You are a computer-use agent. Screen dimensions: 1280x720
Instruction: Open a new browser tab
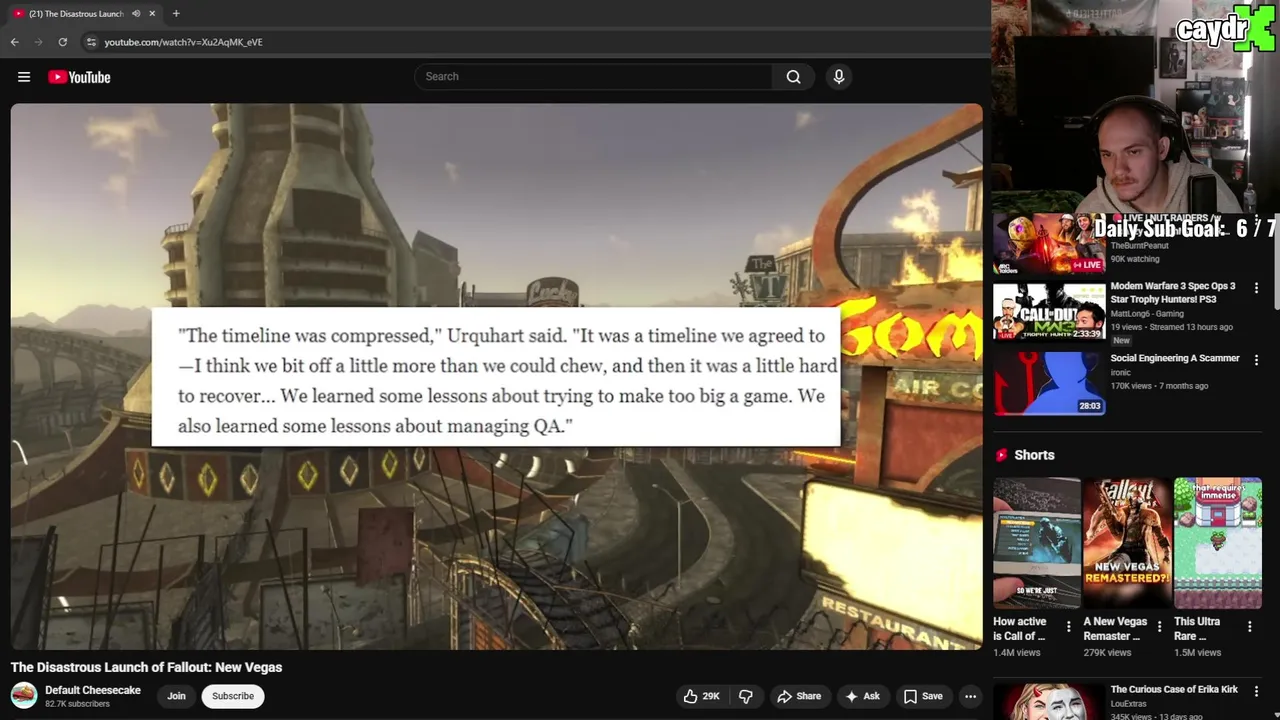(176, 13)
